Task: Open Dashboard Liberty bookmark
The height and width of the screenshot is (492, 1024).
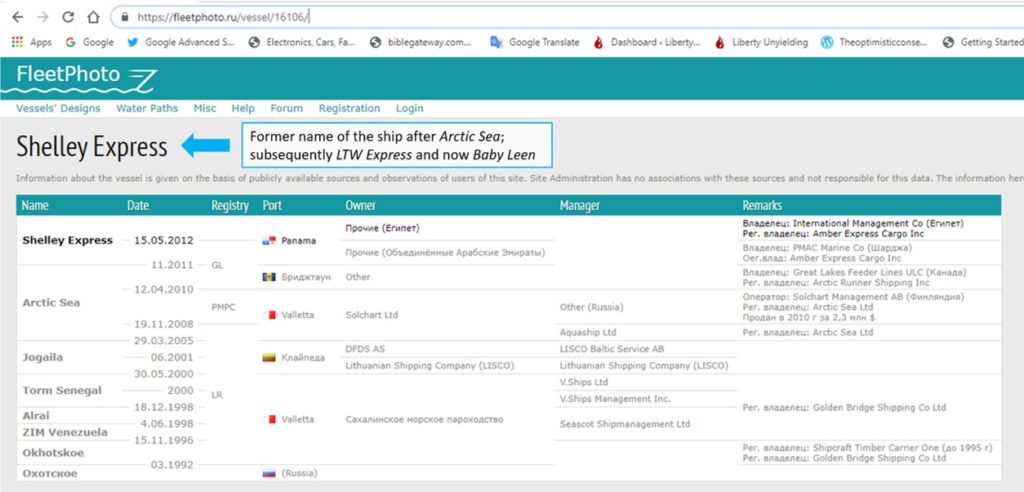Action: point(647,42)
